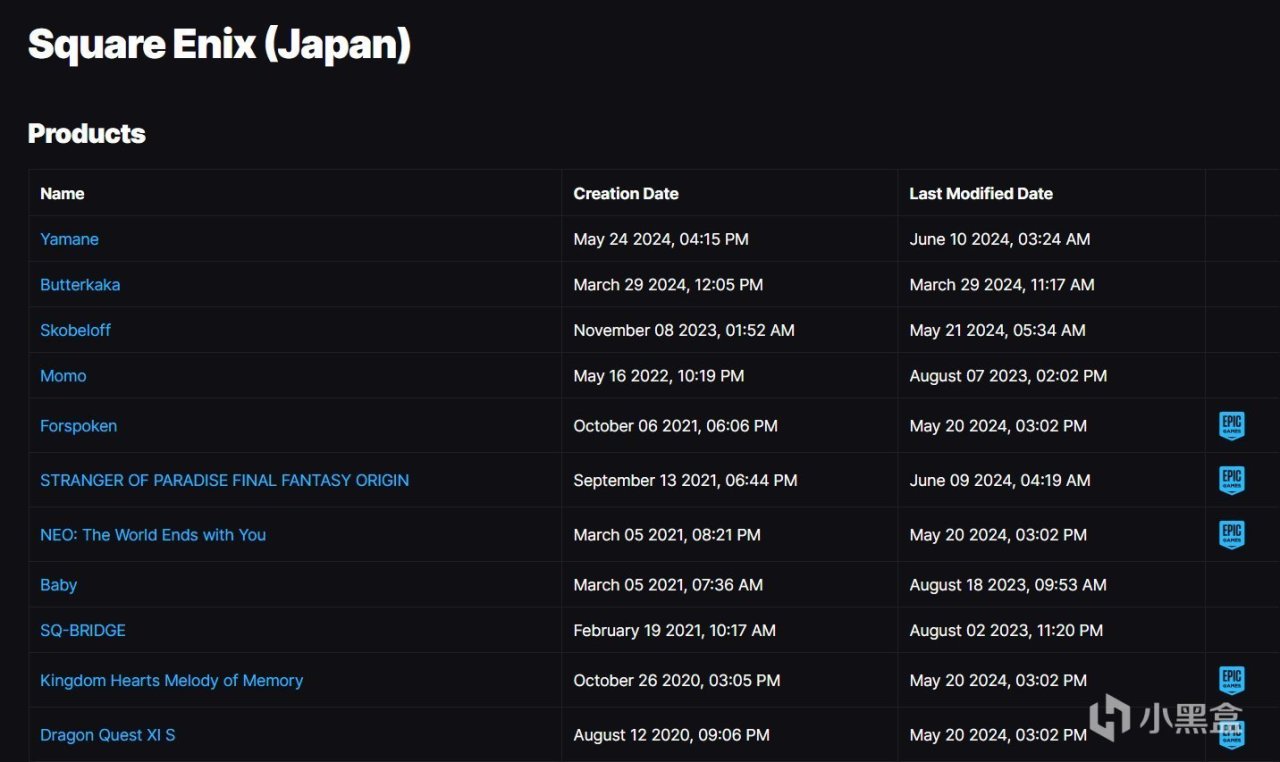Select creation date March 05 2021, 07:36 AM
1280x762 pixels.
pyautogui.click(x=668, y=585)
